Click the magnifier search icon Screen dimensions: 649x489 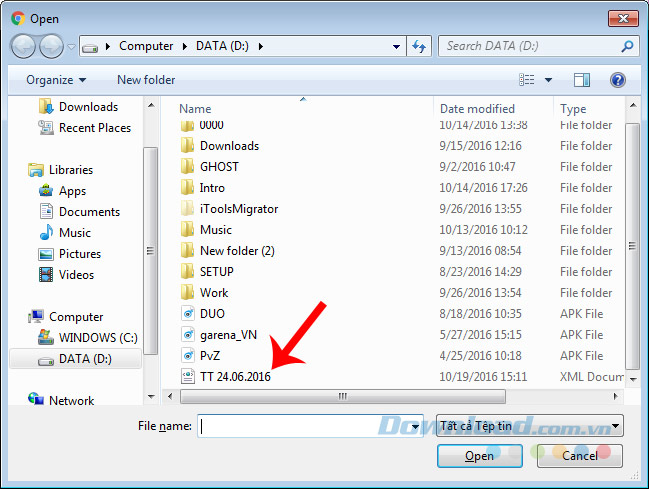click(x=627, y=46)
